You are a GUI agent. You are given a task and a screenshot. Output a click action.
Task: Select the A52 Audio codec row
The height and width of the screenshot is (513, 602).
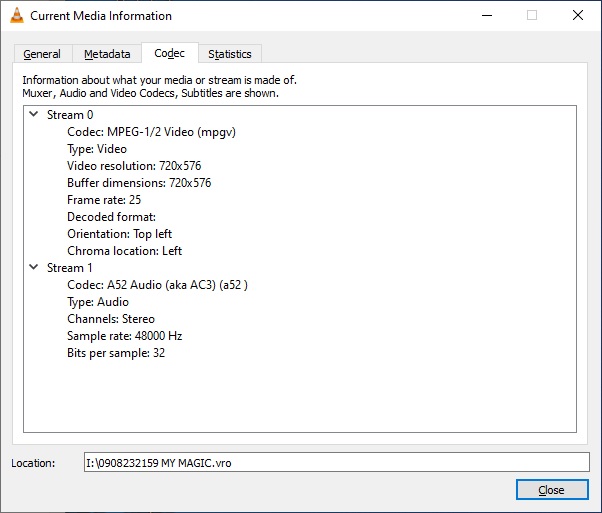[157, 285]
